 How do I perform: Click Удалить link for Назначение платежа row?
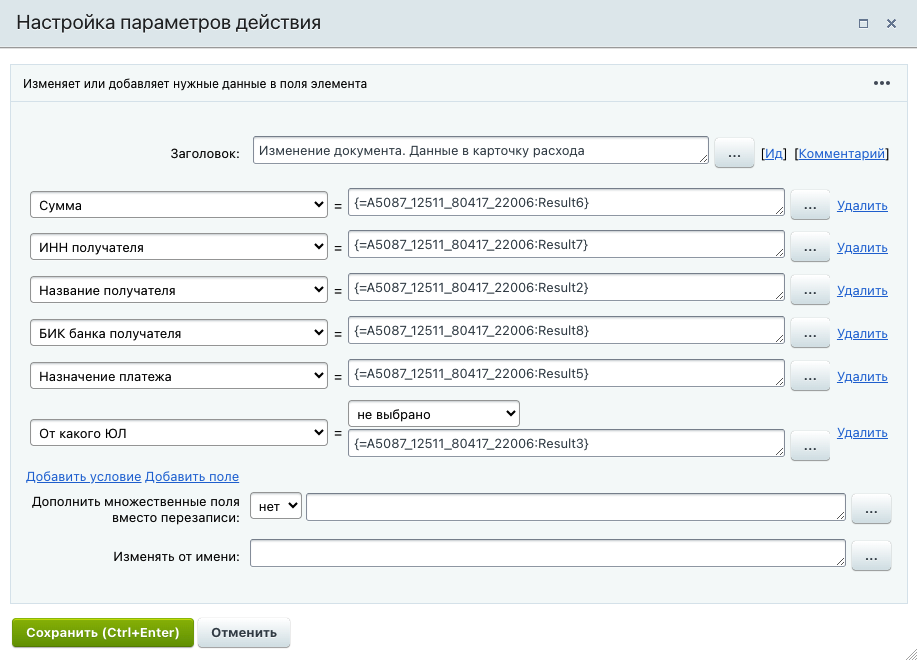(862, 377)
